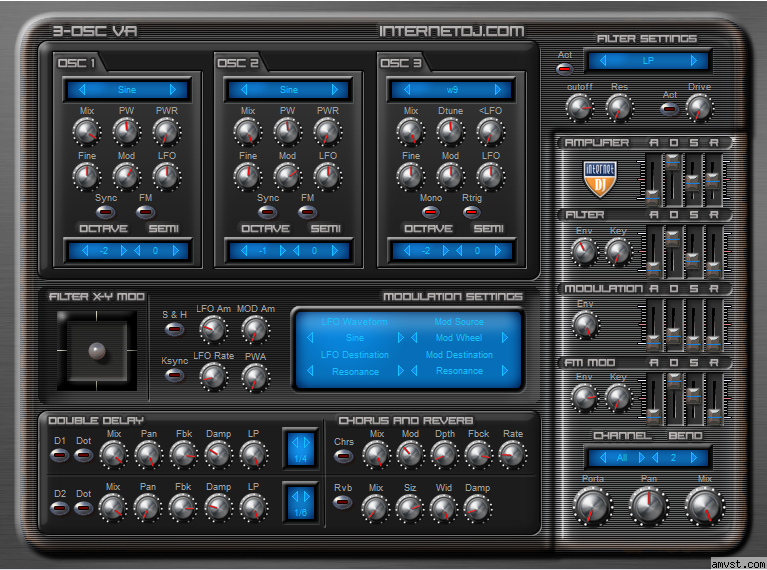767x570 pixels.
Task: Click Filter envelope Sustain slider
Action: (x=693, y=259)
